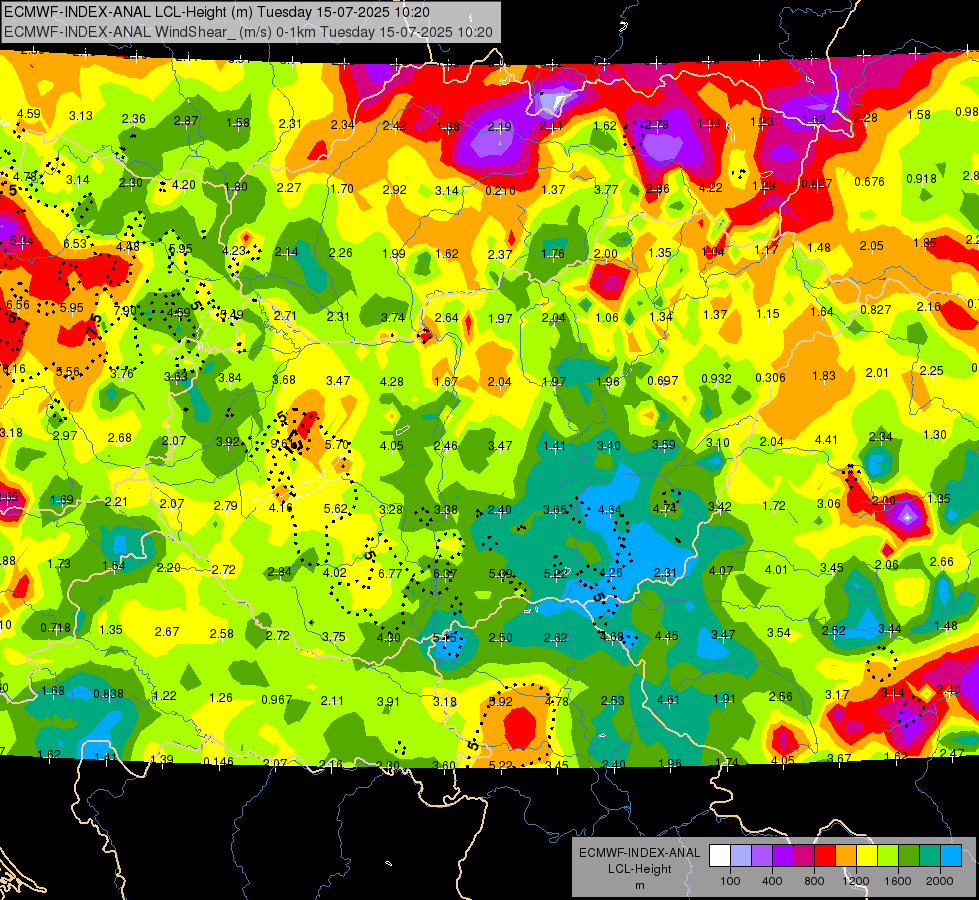Click wind shear value 0.697
This screenshot has height=900, width=979.
point(663,380)
